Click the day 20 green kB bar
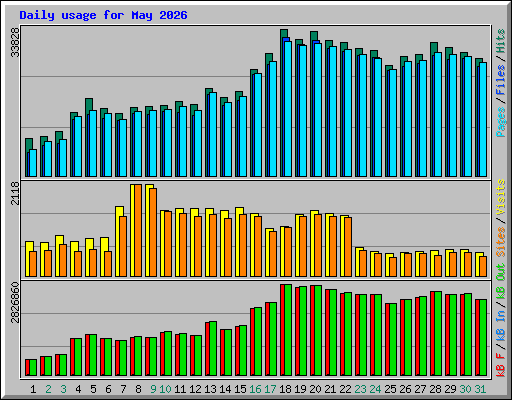512x400 pixels. (318, 330)
